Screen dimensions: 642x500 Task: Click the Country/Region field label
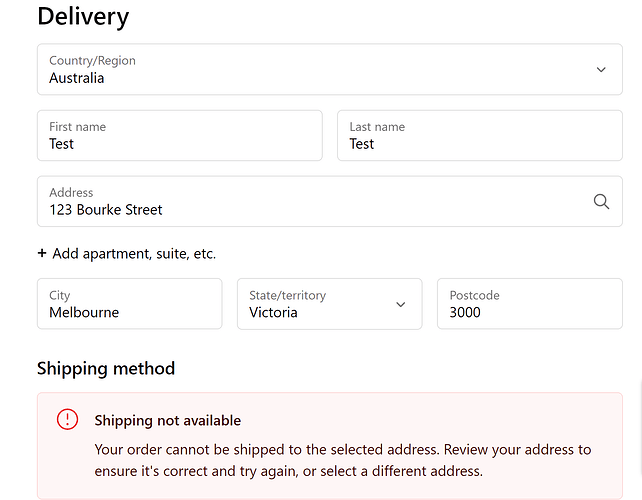[x=92, y=61]
